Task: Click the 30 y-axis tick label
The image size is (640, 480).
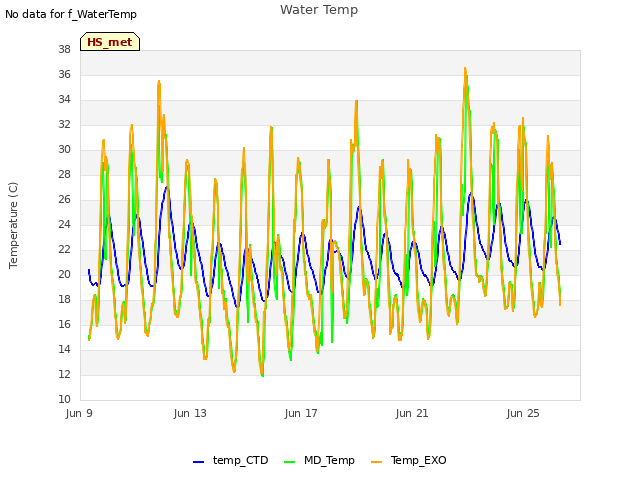Action: (64, 149)
